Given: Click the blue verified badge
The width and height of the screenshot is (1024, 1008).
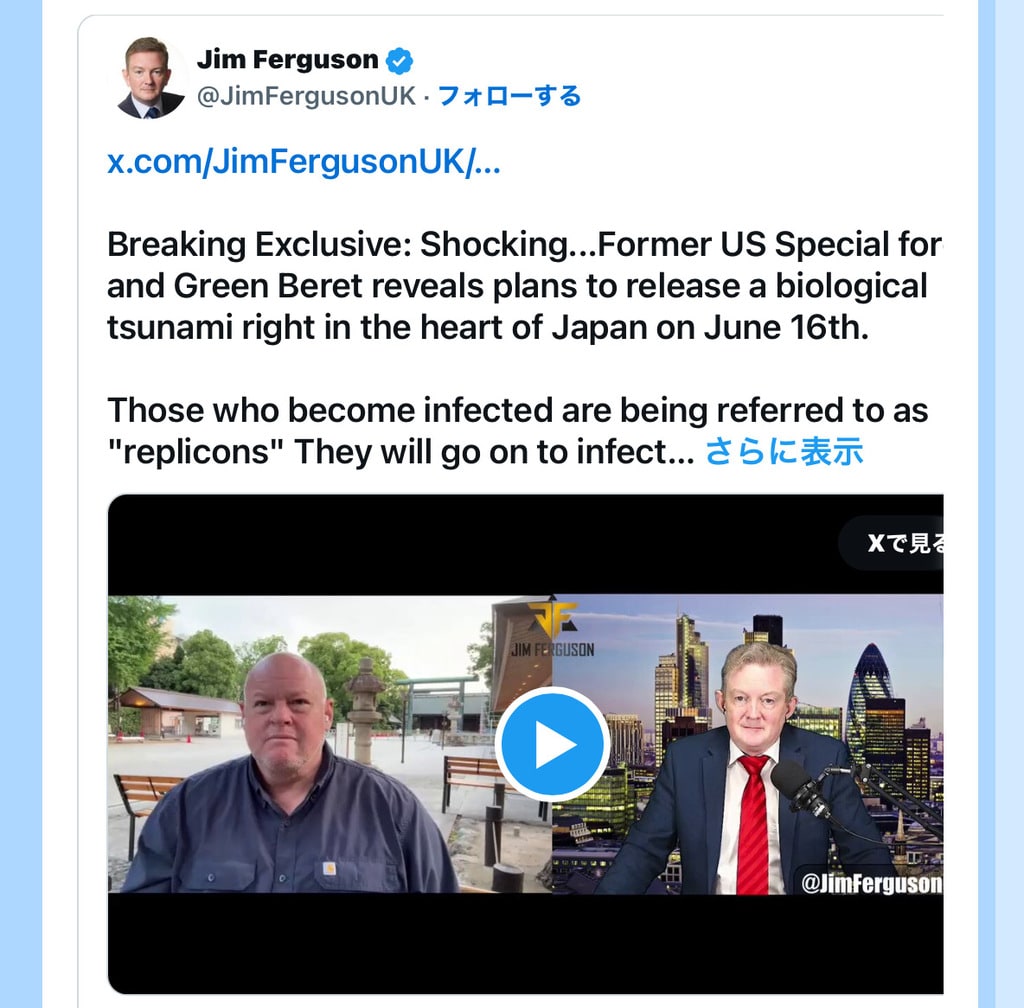Looking at the screenshot, I should [x=399, y=60].
